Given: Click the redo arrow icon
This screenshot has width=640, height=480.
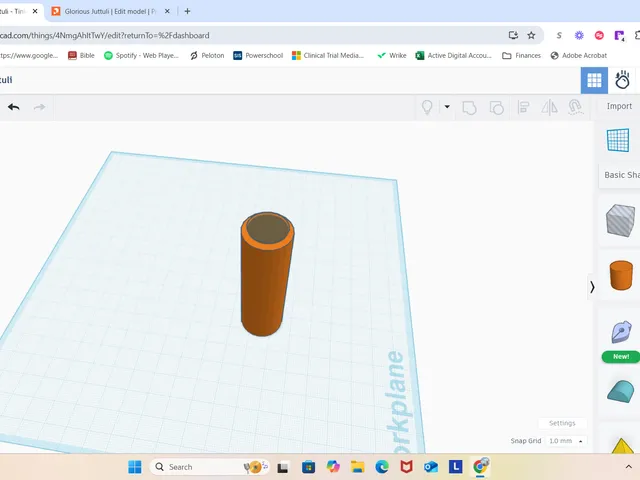Looking at the screenshot, I should click(39, 107).
